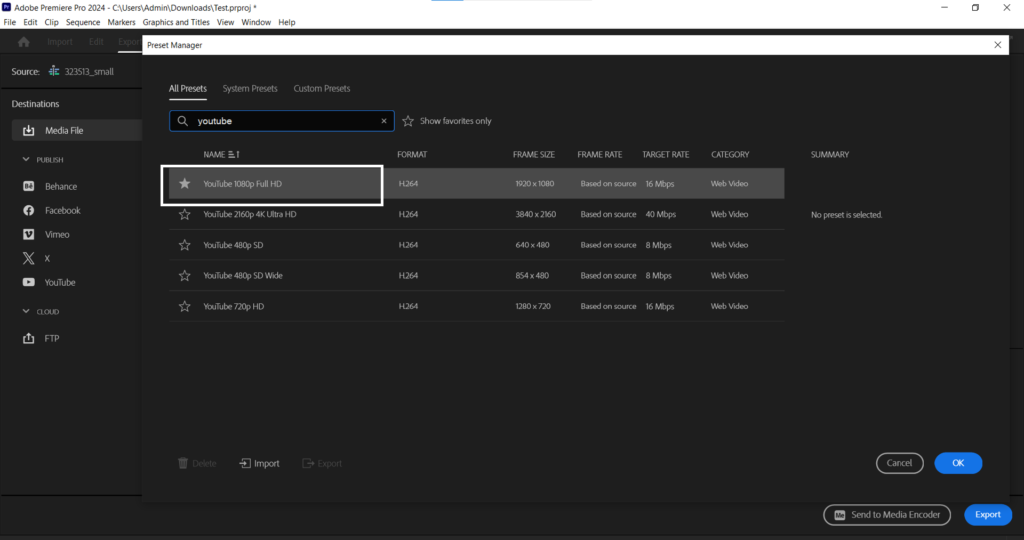Click the FTP upload icon
Screen dimensions: 1024x540
[29, 339]
